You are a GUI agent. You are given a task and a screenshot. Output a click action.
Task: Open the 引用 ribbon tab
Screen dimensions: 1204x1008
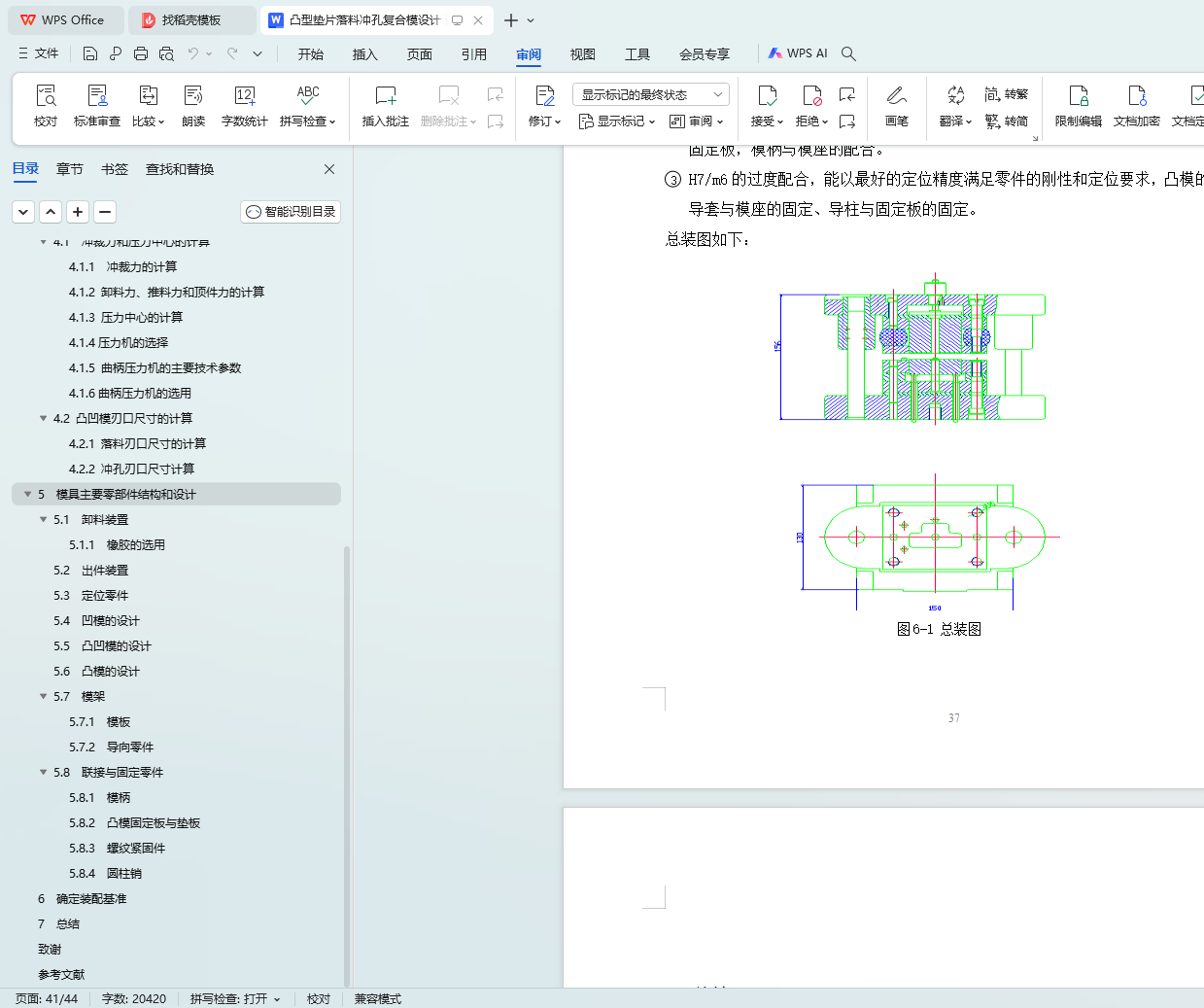pos(474,54)
